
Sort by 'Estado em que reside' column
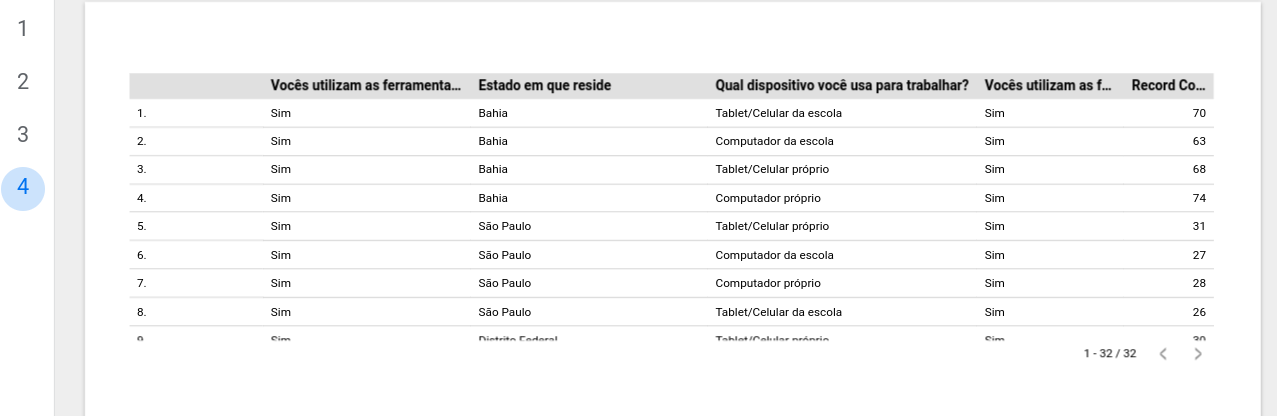tap(544, 86)
